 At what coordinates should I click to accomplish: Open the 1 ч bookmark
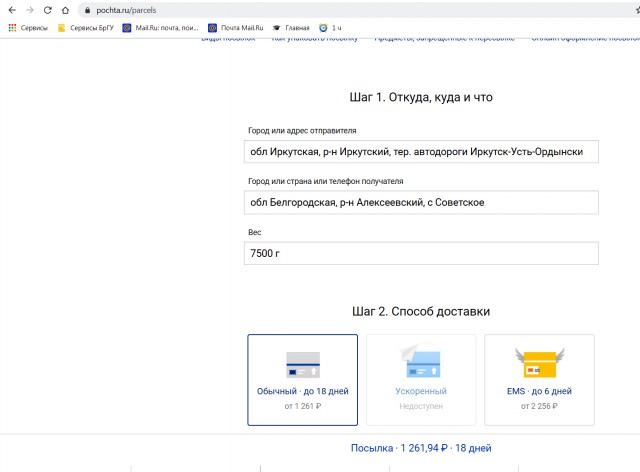(330, 28)
